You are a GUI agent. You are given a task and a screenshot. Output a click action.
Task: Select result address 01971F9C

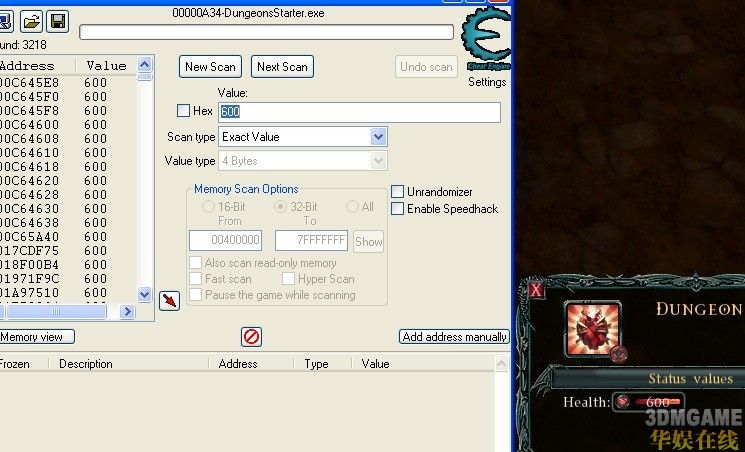point(29,279)
